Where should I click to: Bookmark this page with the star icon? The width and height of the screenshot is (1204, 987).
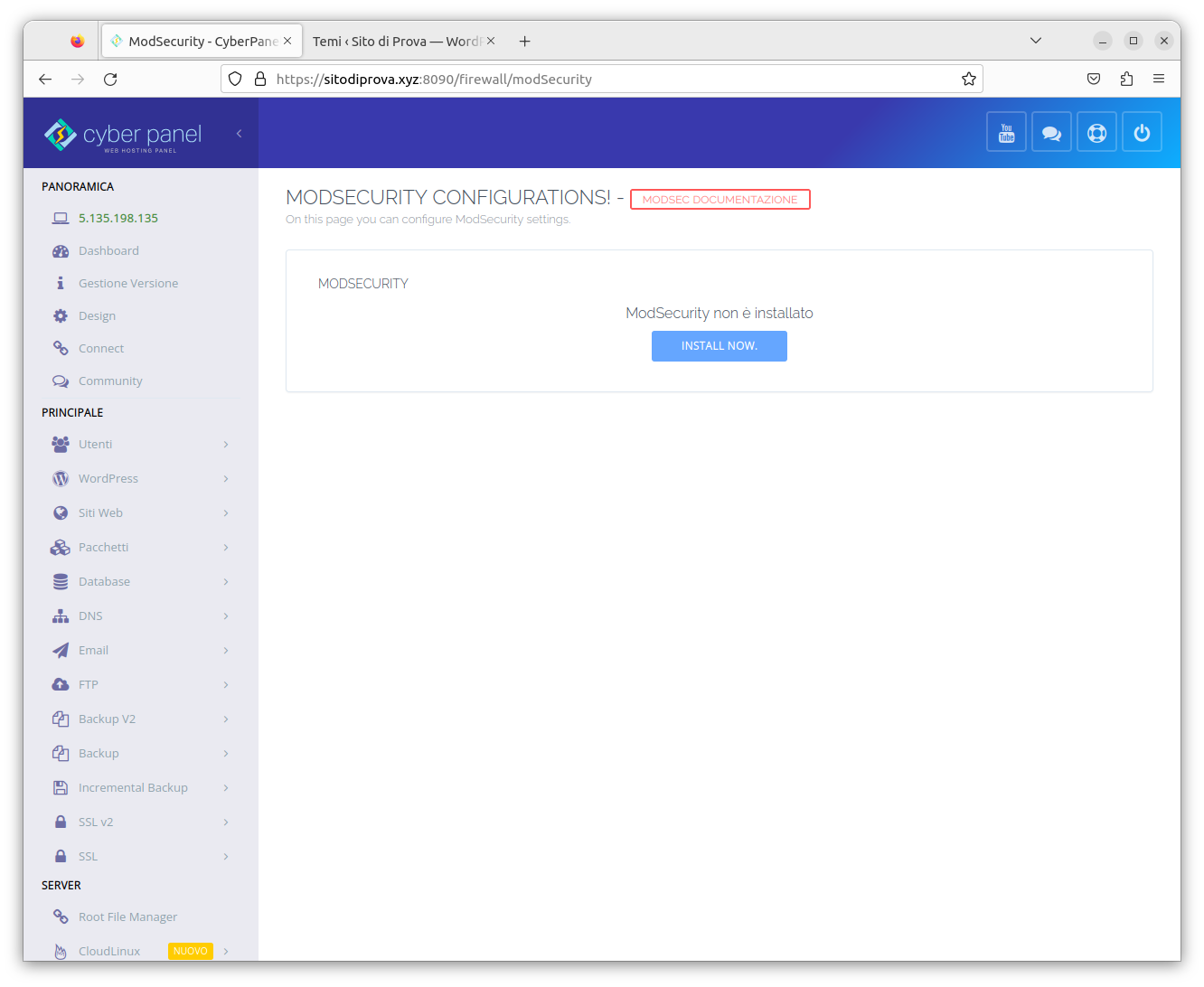tap(969, 79)
